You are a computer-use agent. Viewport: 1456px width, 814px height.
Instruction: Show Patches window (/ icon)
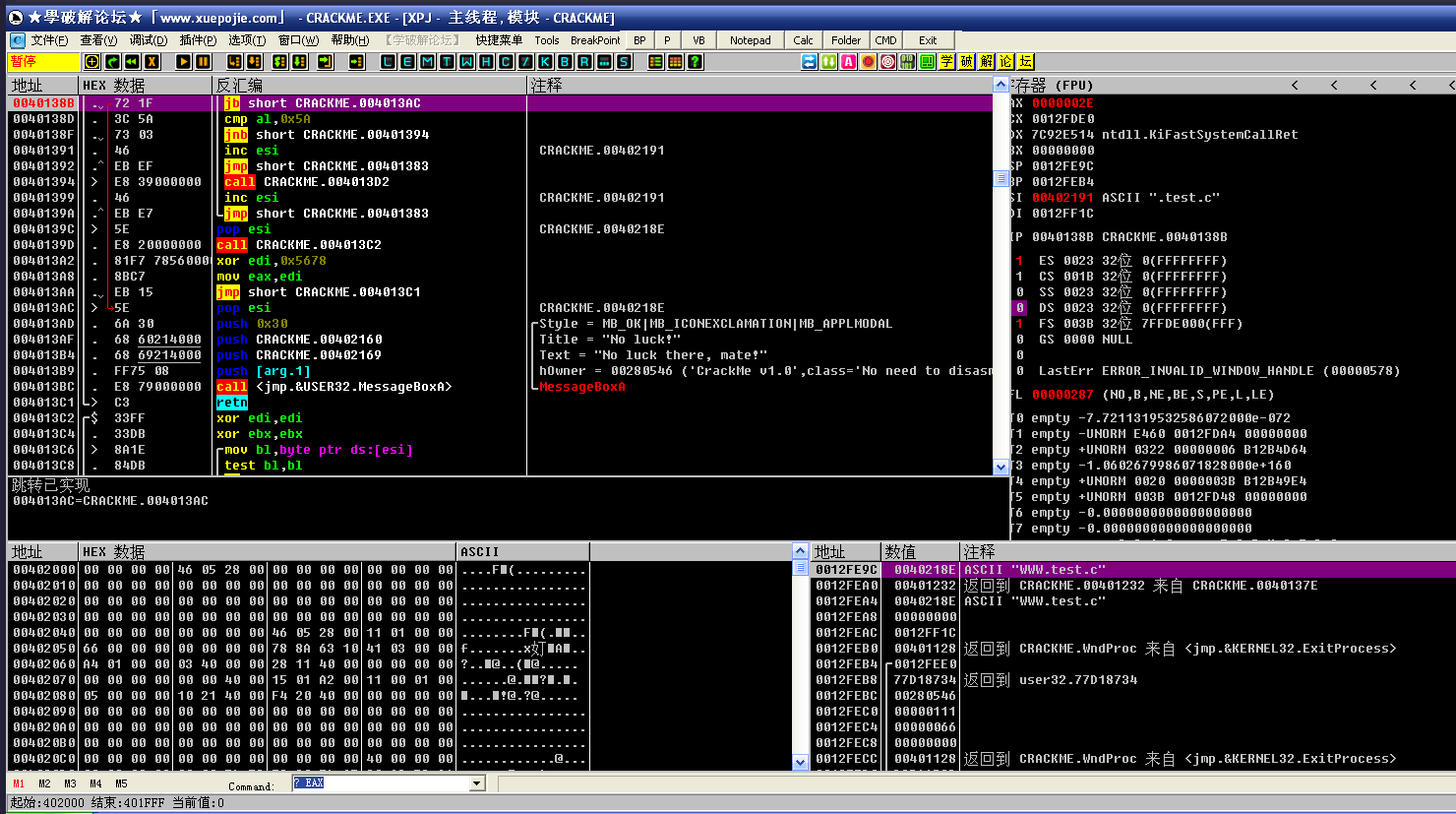tap(525, 62)
